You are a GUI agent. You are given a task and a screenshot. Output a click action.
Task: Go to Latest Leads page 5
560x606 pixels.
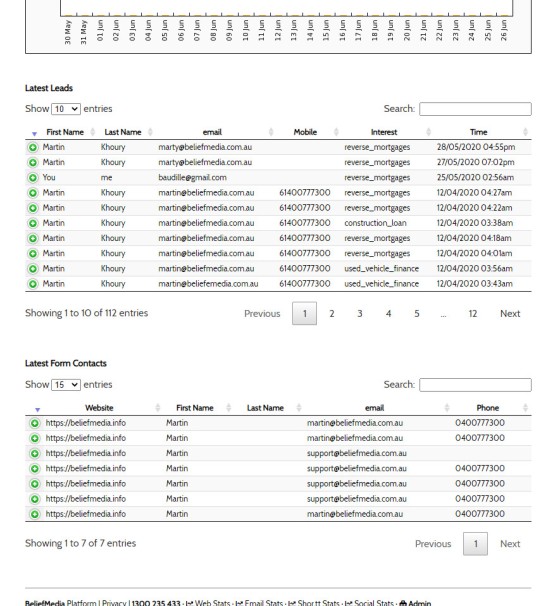417,313
